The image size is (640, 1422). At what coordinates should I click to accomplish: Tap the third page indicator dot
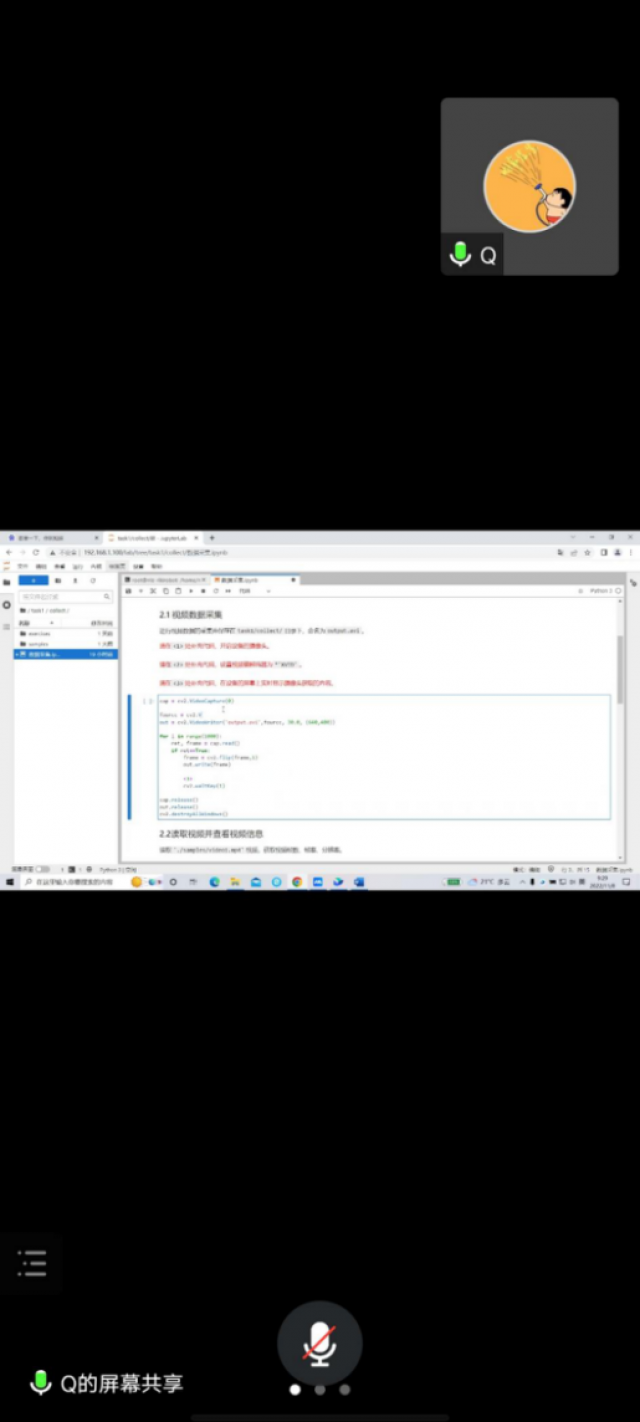pyautogui.click(x=345, y=1389)
